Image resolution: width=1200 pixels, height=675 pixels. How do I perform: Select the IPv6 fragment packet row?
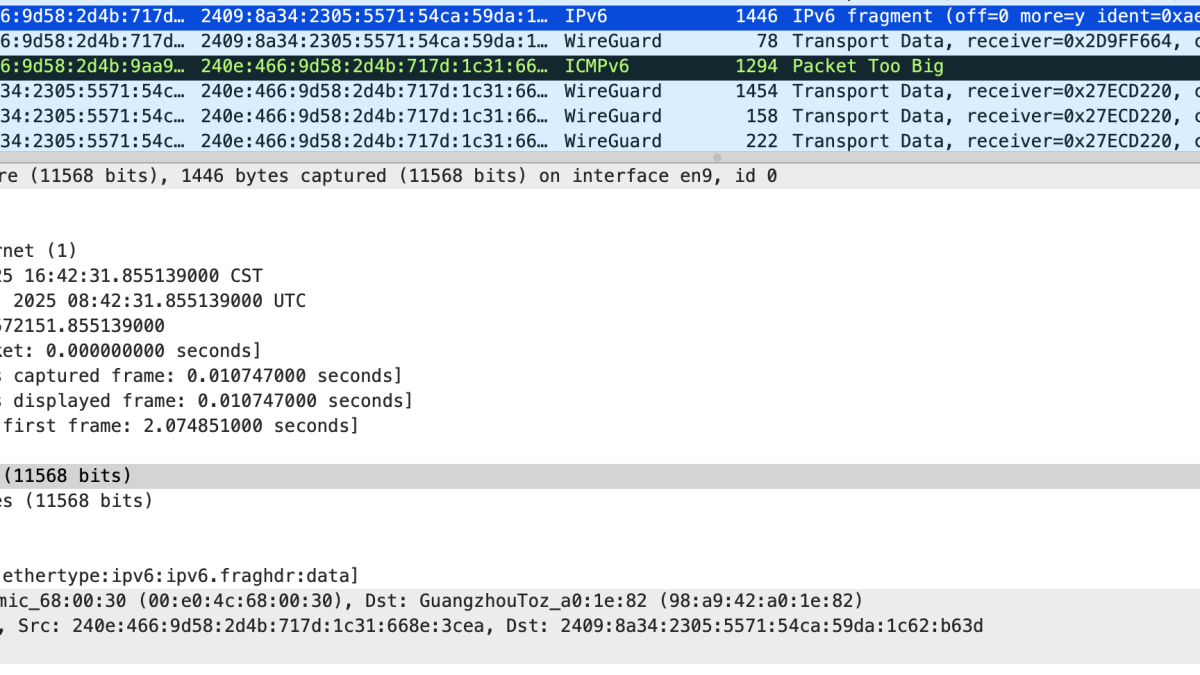(x=600, y=16)
